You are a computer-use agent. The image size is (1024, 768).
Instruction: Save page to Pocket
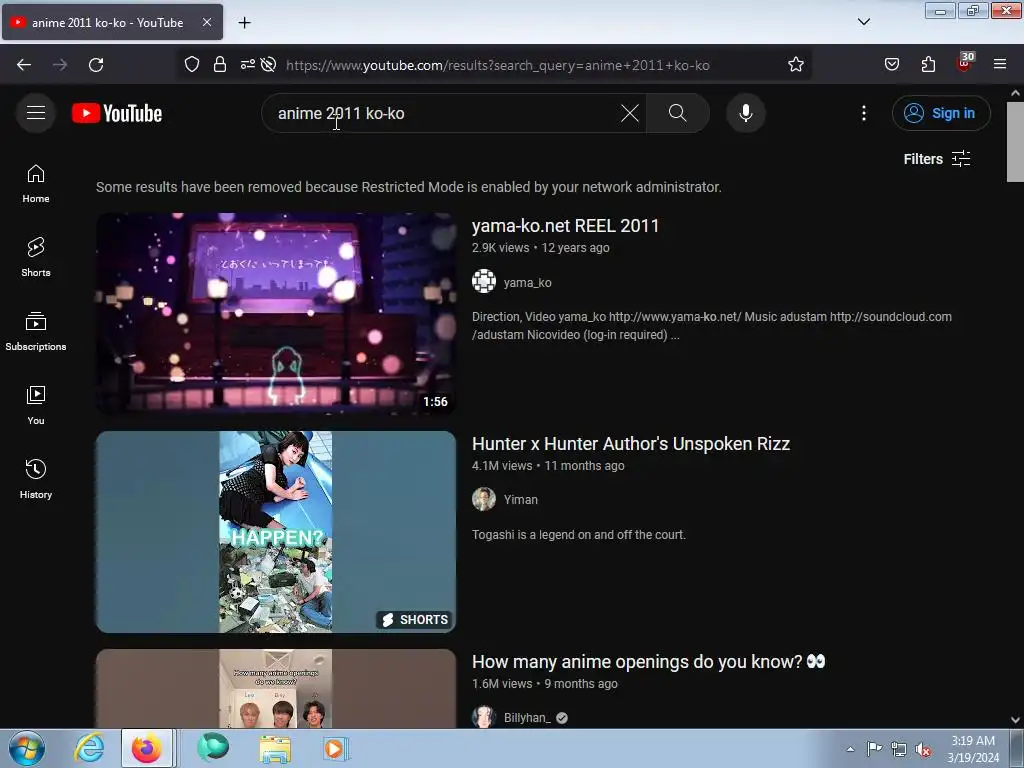point(891,65)
